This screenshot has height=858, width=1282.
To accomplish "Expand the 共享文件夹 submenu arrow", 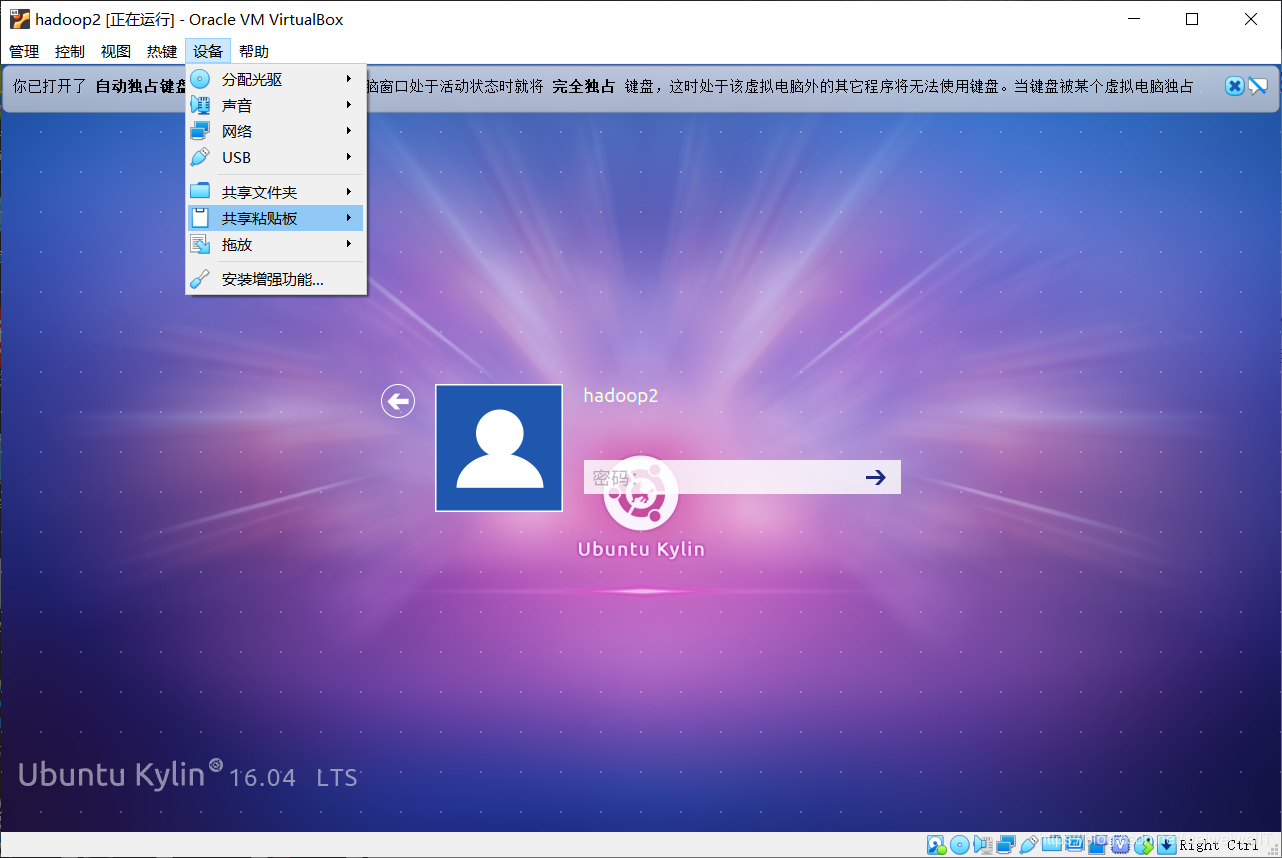I will point(349,192).
